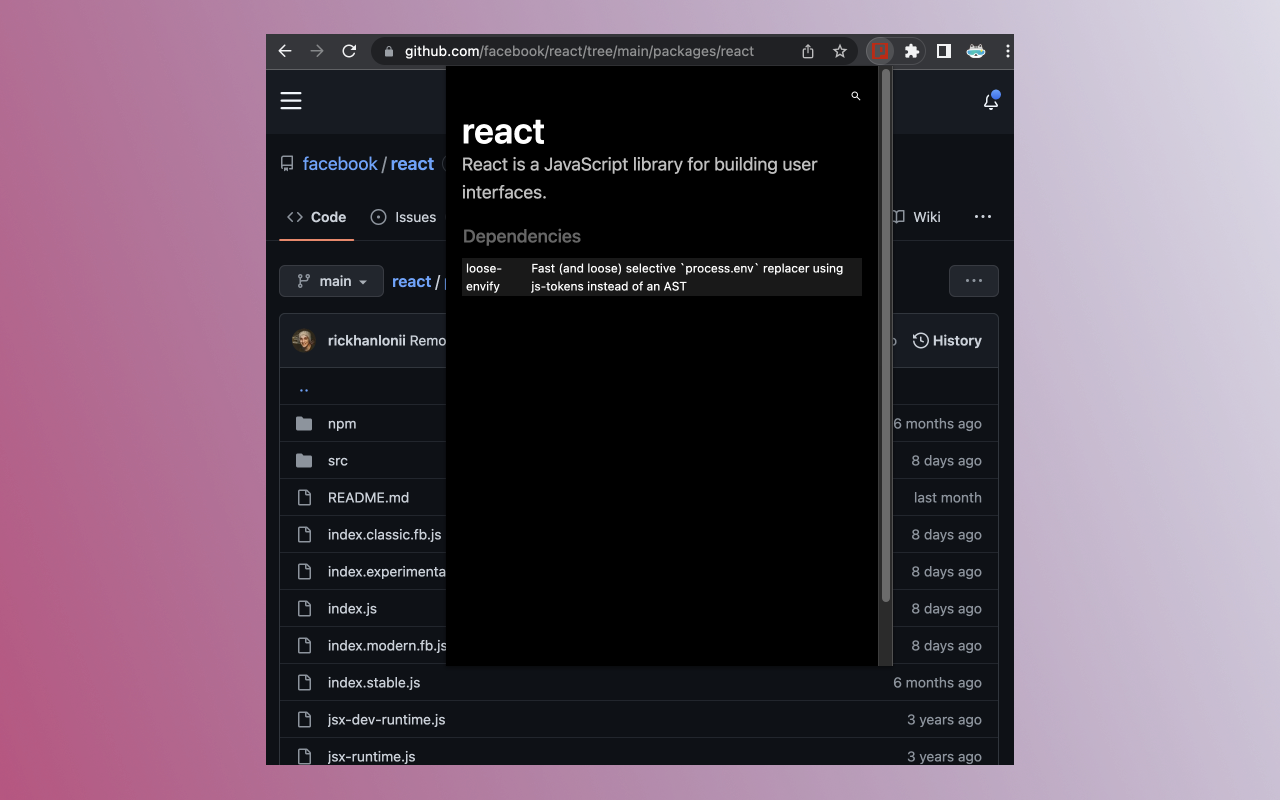1280x800 pixels.
Task: Open index.stable.js file
Action: point(374,683)
